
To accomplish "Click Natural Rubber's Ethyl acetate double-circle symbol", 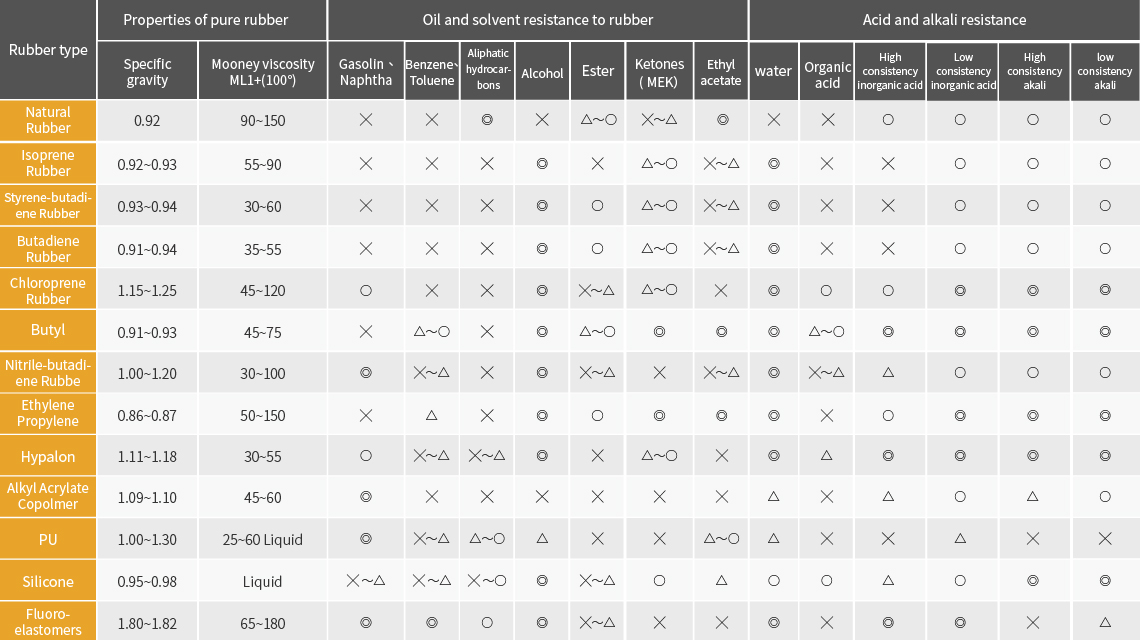I will pyautogui.click(x=722, y=120).
